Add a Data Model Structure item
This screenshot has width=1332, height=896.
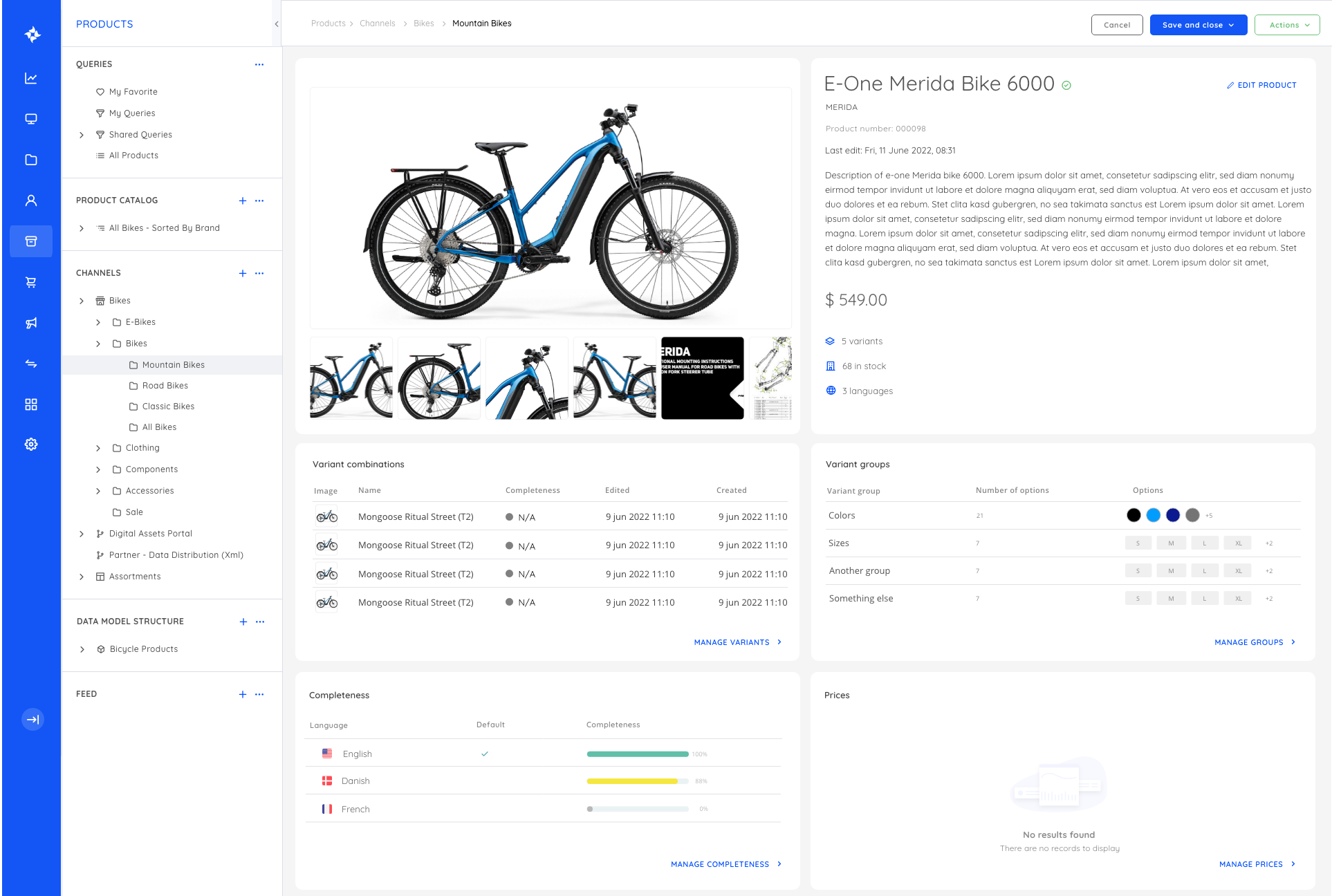(243, 622)
